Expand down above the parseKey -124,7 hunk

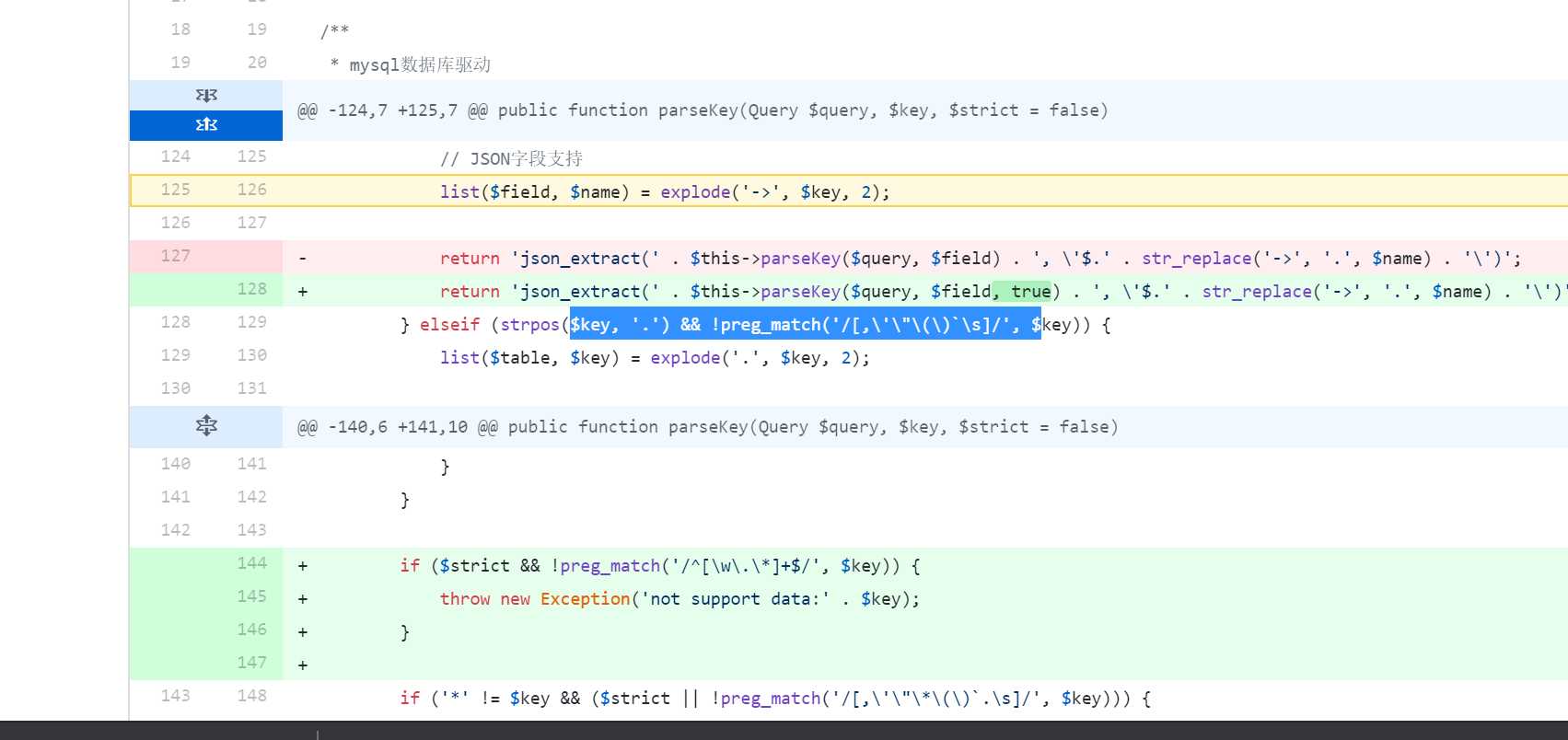(206, 96)
